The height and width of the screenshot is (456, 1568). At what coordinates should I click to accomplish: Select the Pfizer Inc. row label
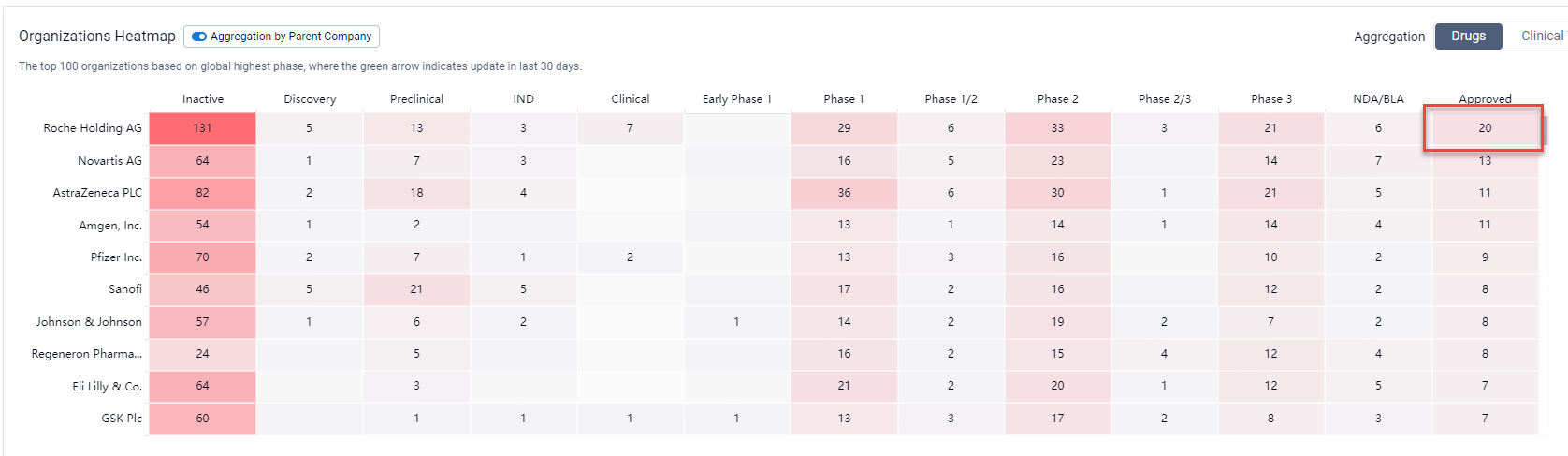pyautogui.click(x=116, y=257)
